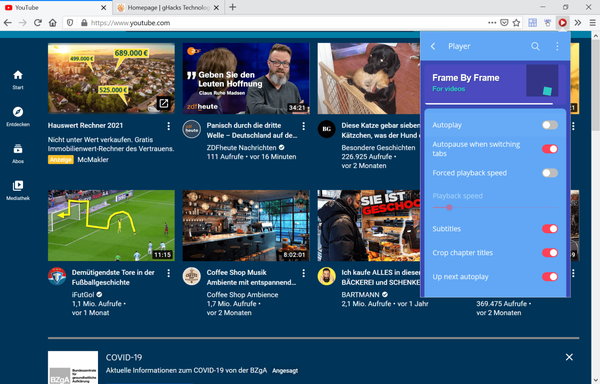Click the browser back arrow
600x384 pixels.
pyautogui.click(x=8, y=23)
